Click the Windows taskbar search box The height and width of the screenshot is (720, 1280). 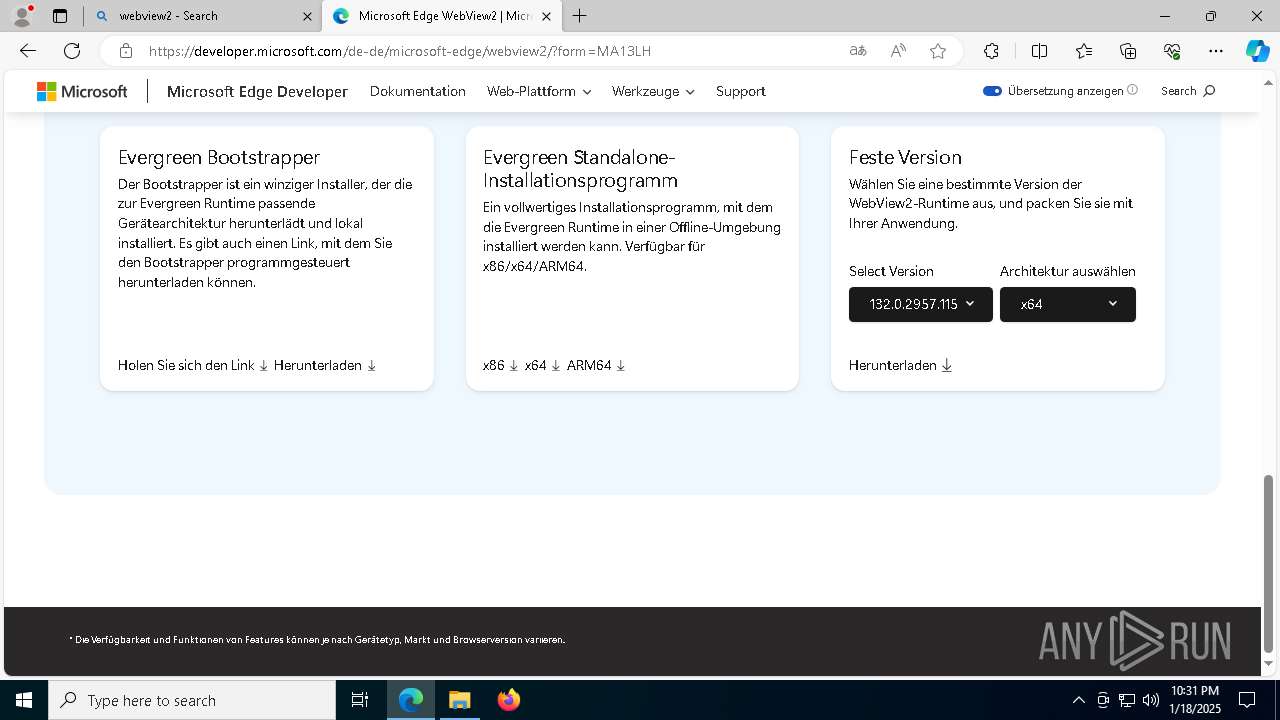coord(192,700)
